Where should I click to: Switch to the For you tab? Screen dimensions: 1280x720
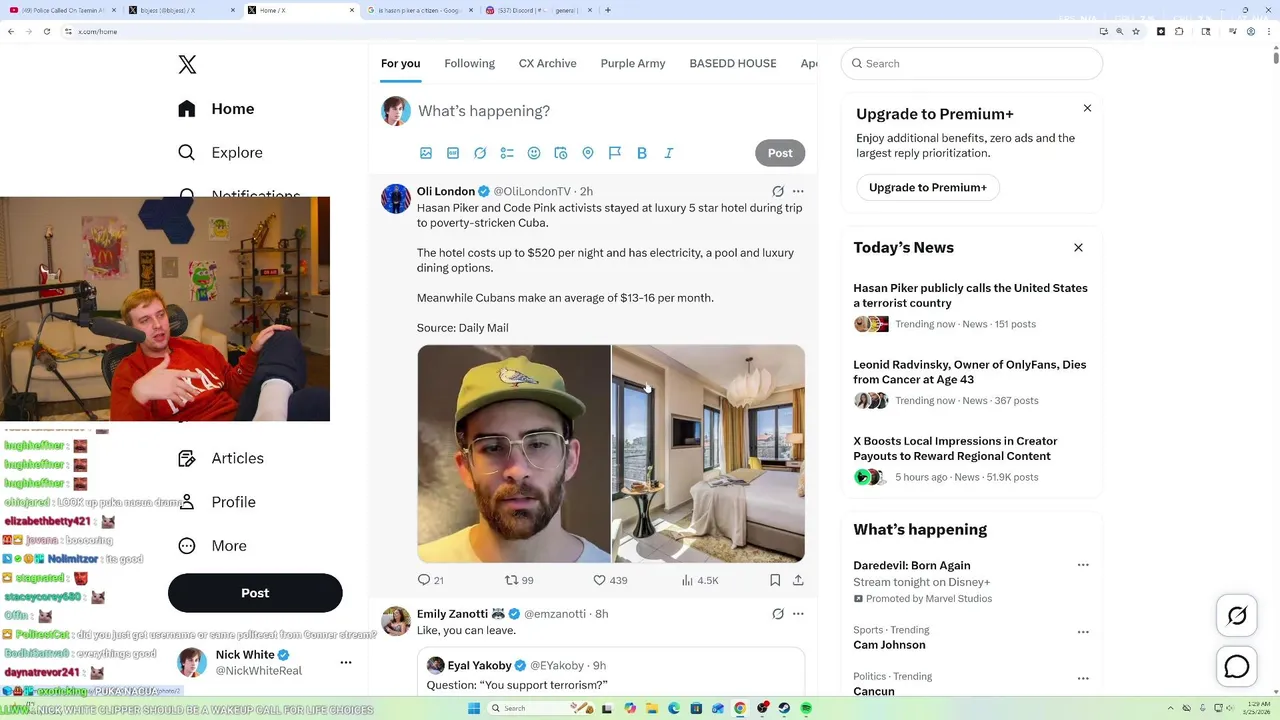pyautogui.click(x=401, y=63)
